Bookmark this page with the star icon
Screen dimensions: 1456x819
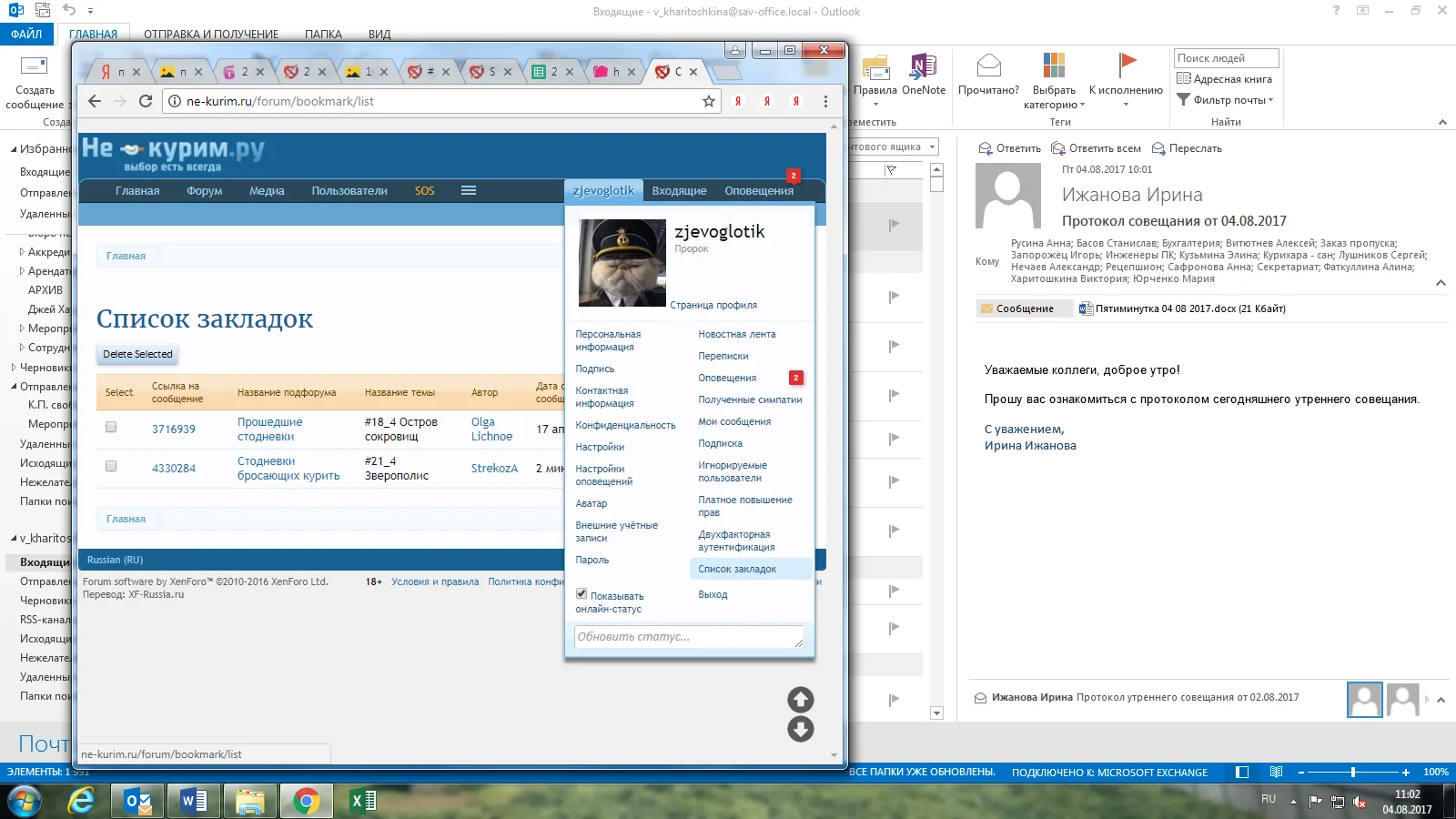pos(709,101)
